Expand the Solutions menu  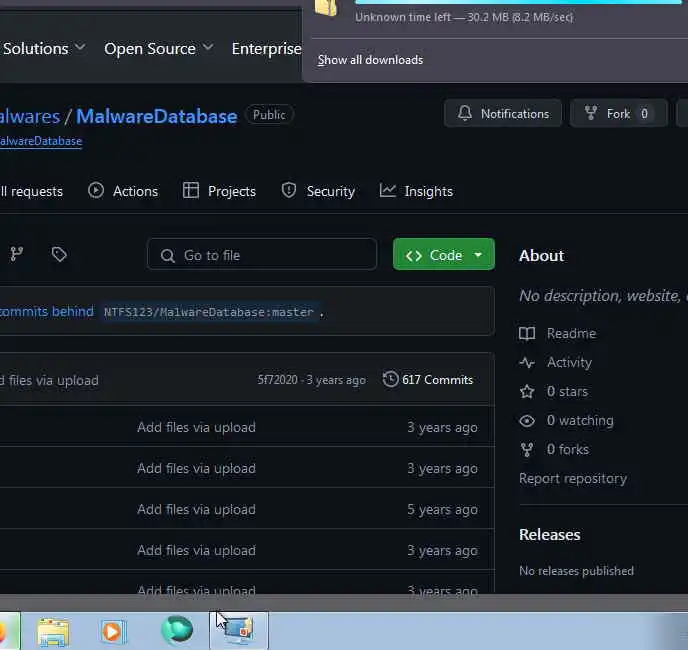pyautogui.click(x=44, y=48)
